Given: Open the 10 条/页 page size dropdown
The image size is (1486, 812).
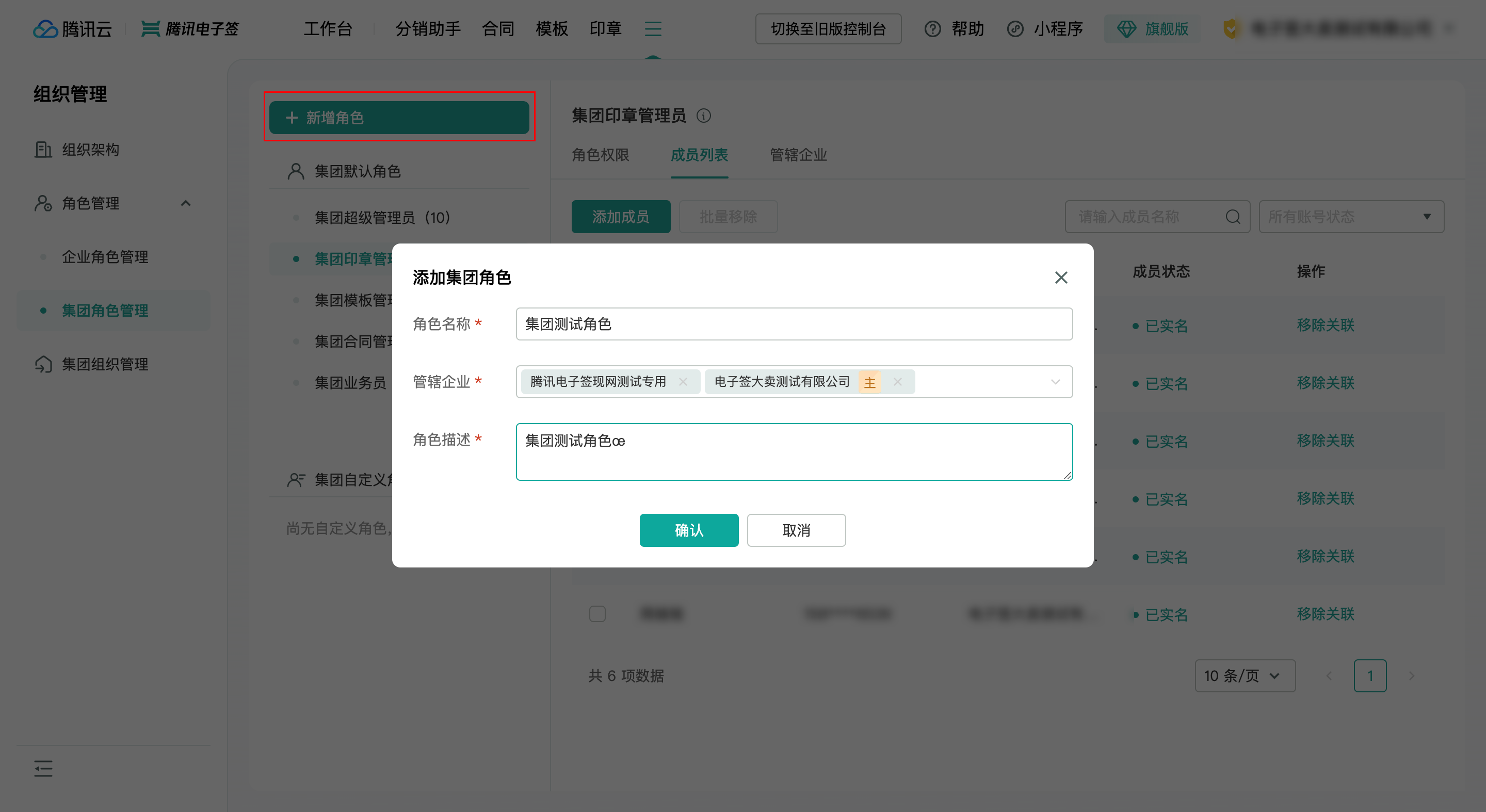Looking at the screenshot, I should coord(1245,676).
